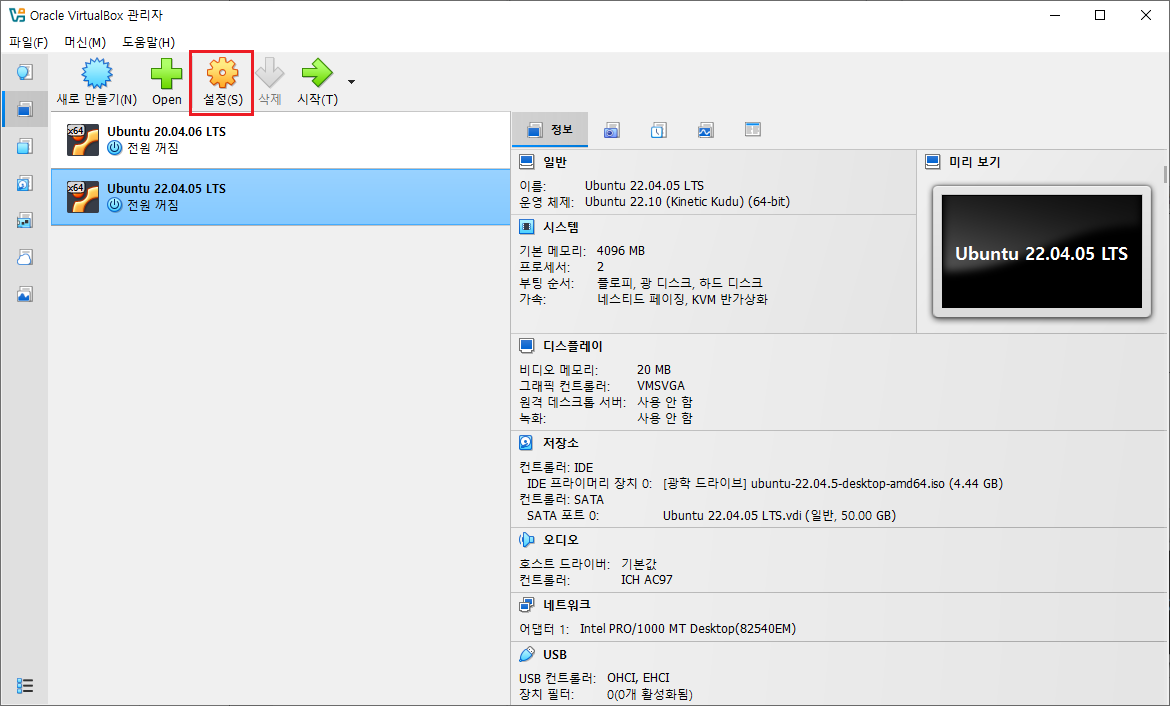Switch to the 정보 details tab
Image resolution: width=1170 pixels, height=706 pixels.
pos(550,130)
